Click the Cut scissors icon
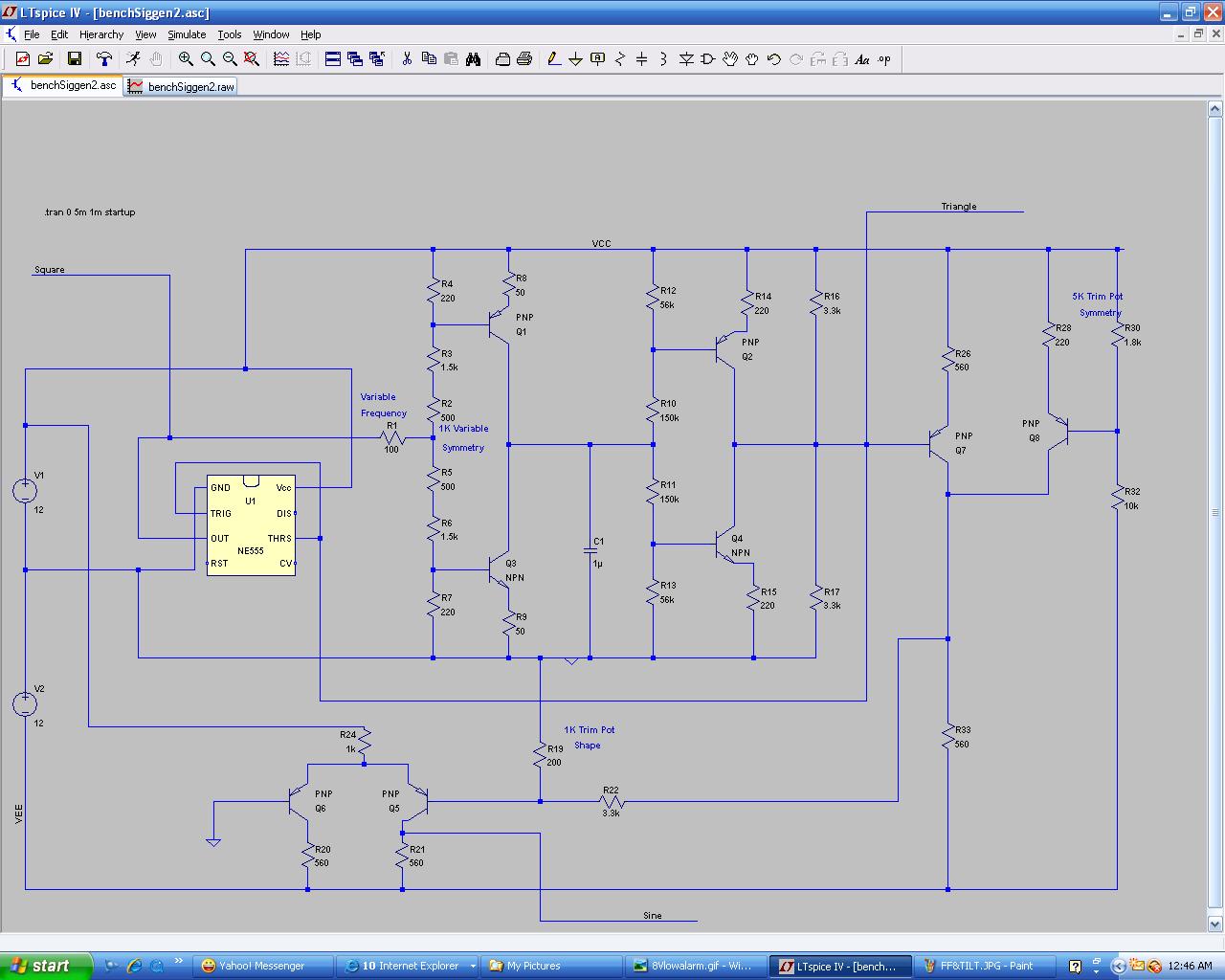The width and height of the screenshot is (1225, 980). click(x=407, y=59)
